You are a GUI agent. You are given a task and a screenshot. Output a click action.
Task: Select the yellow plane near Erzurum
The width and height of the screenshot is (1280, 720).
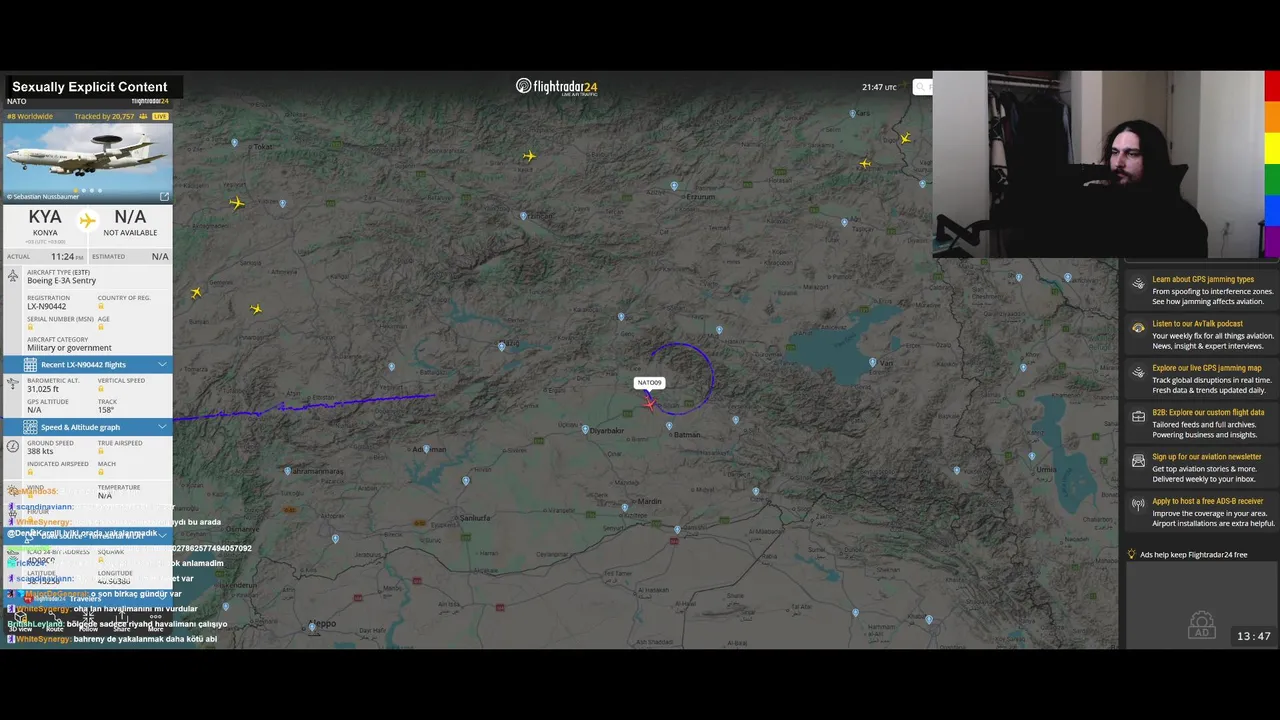tap(529, 155)
